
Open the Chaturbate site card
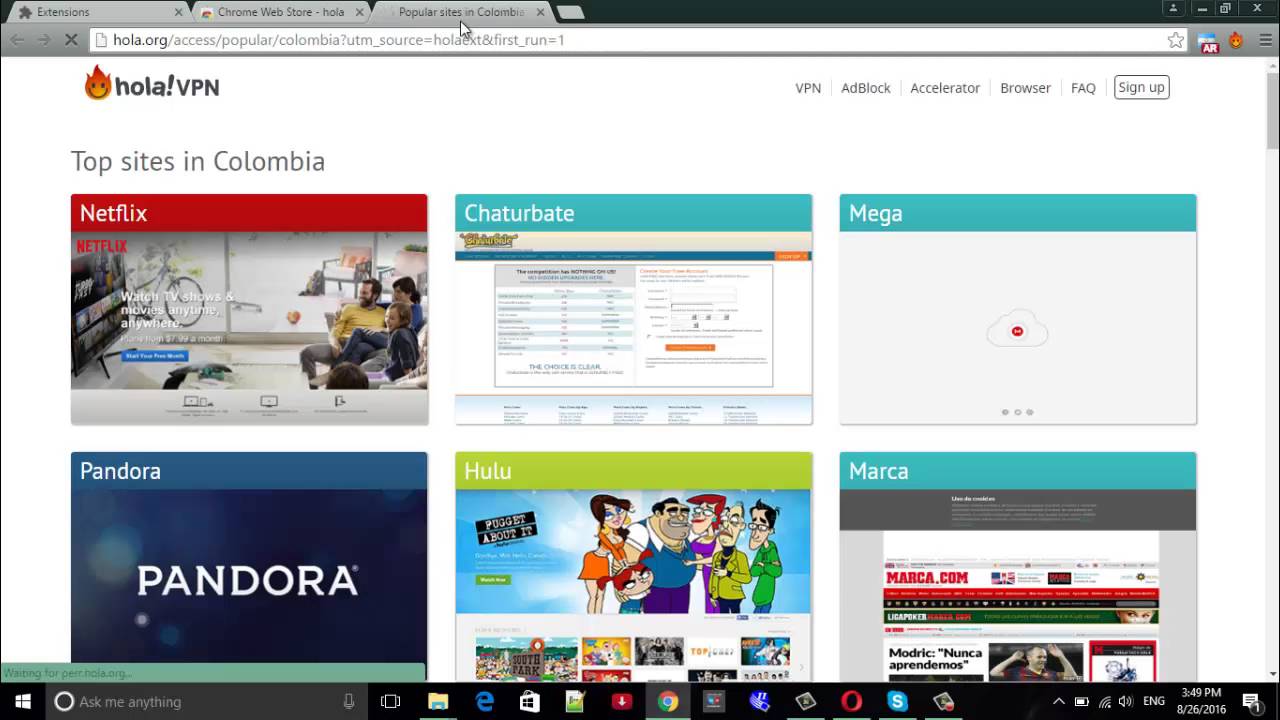click(x=634, y=309)
